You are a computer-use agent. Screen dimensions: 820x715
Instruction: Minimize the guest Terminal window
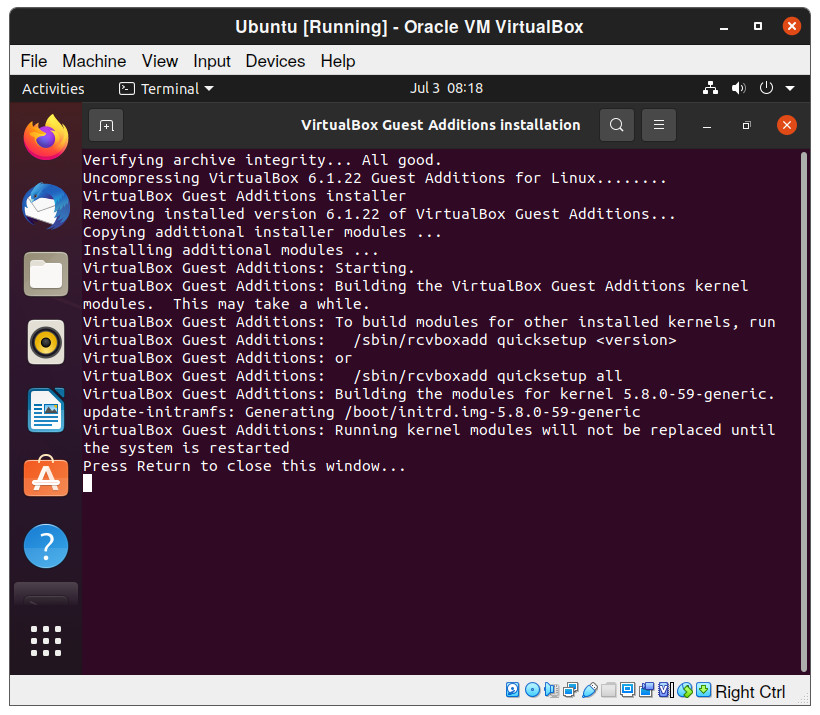click(x=707, y=126)
